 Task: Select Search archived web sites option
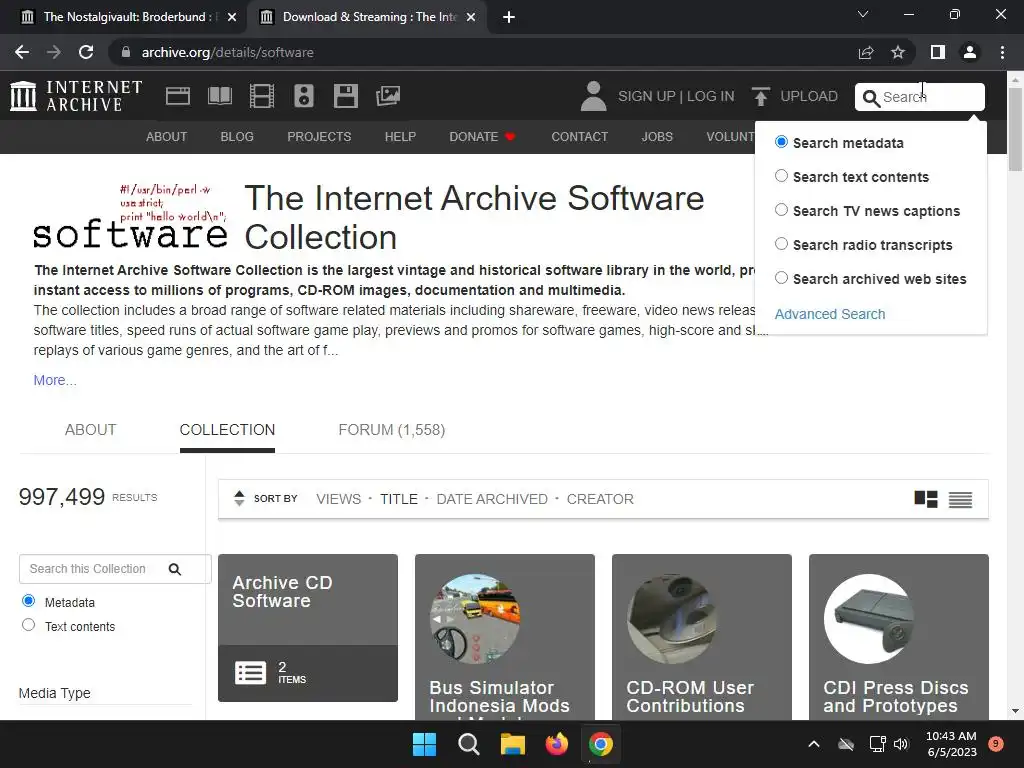click(x=781, y=278)
